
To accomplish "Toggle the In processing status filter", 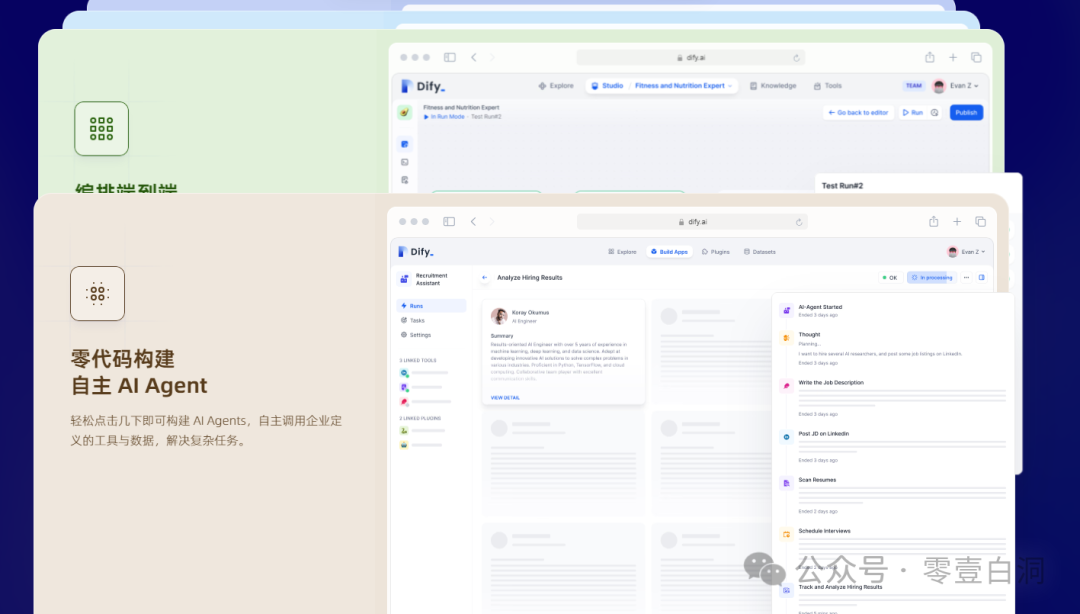I will [931, 277].
